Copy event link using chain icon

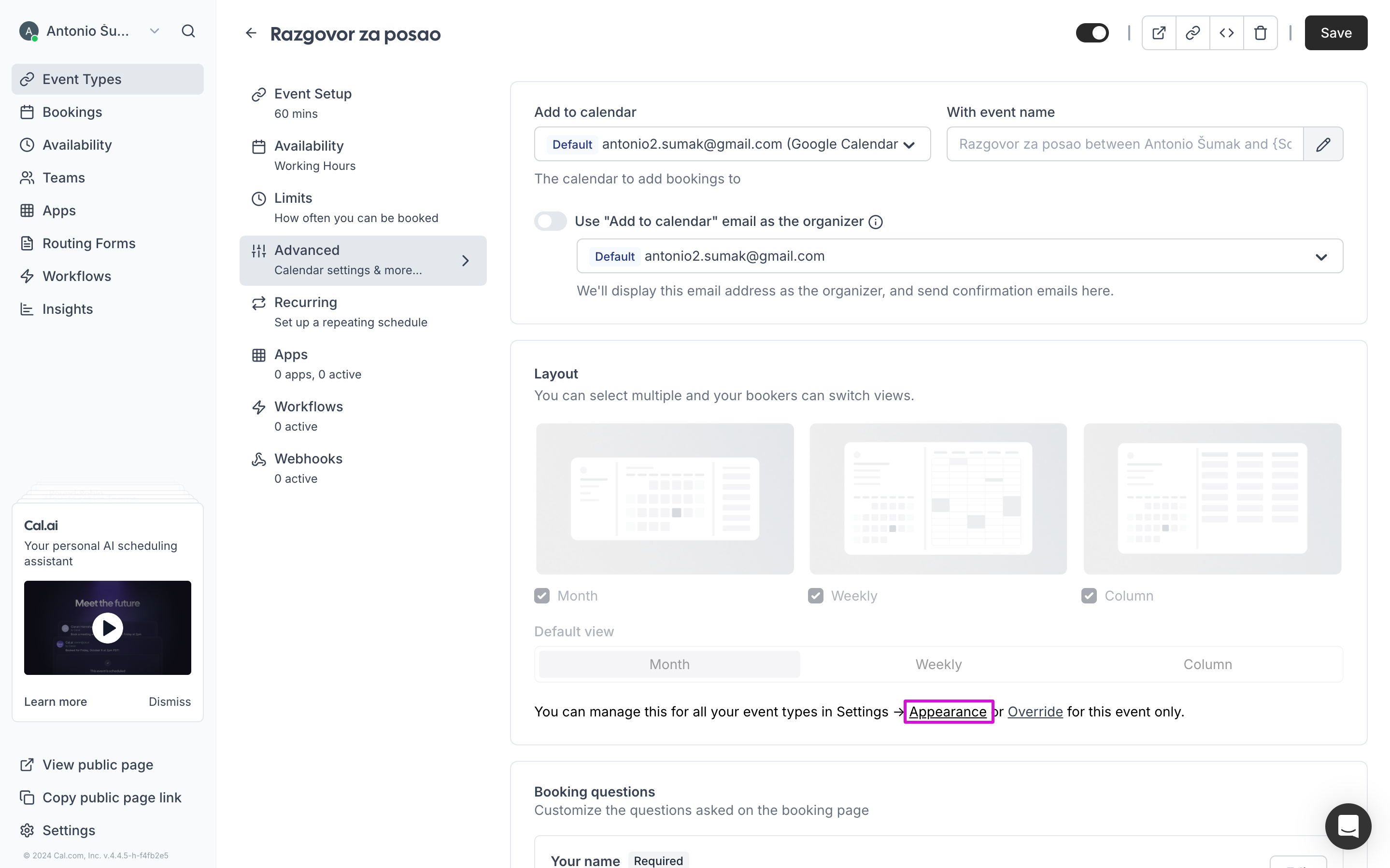[x=1192, y=33]
